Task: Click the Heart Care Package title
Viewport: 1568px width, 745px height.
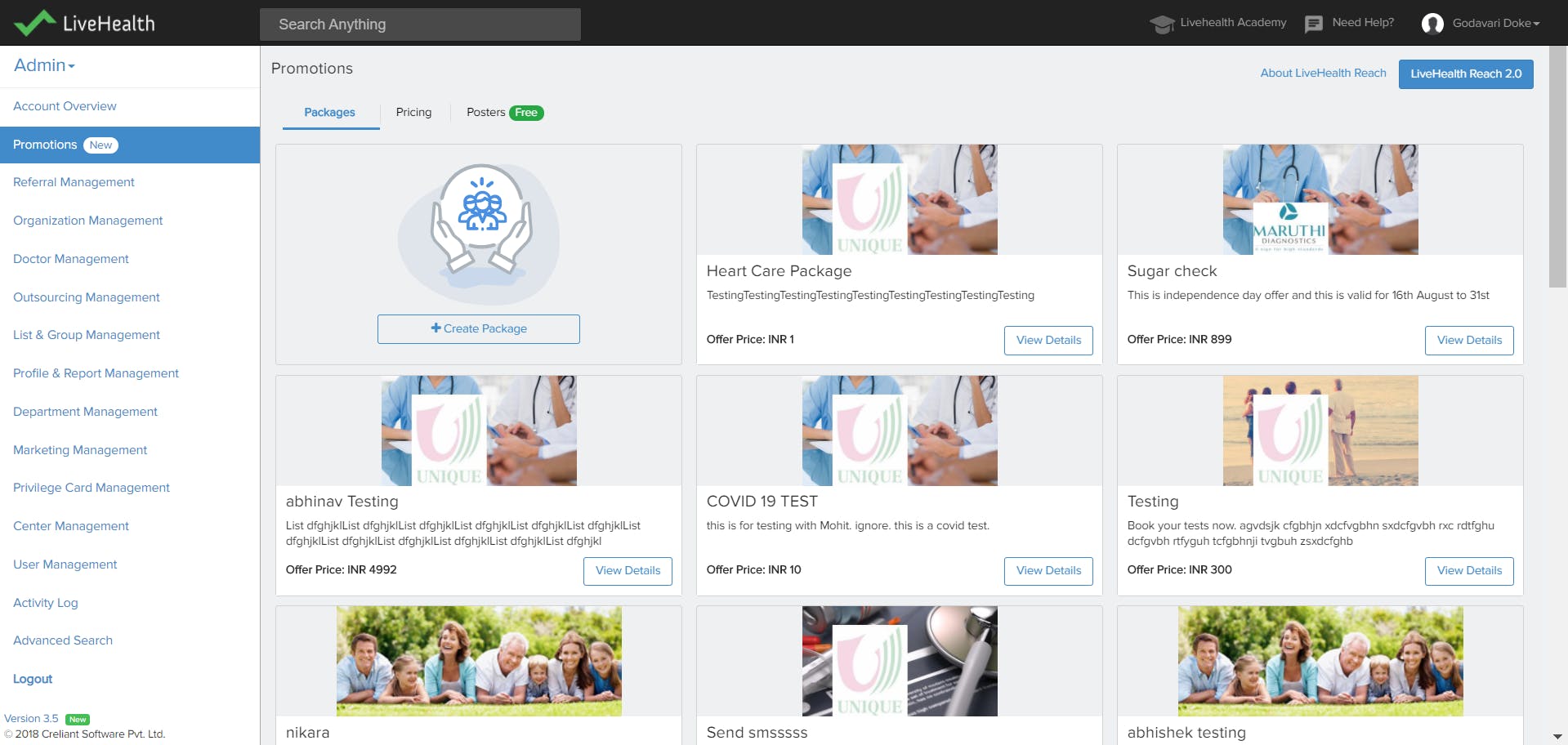Action: point(779,271)
